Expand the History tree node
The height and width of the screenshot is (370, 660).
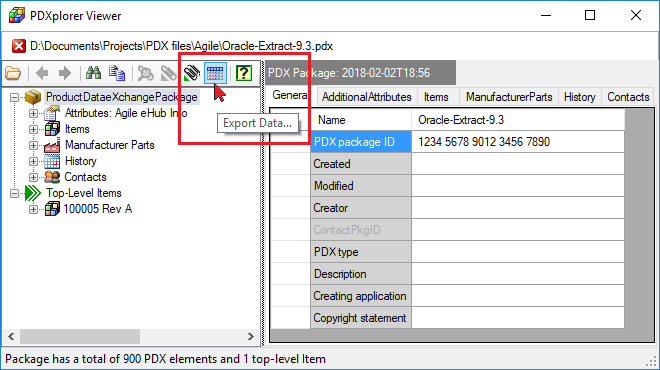coord(33,161)
